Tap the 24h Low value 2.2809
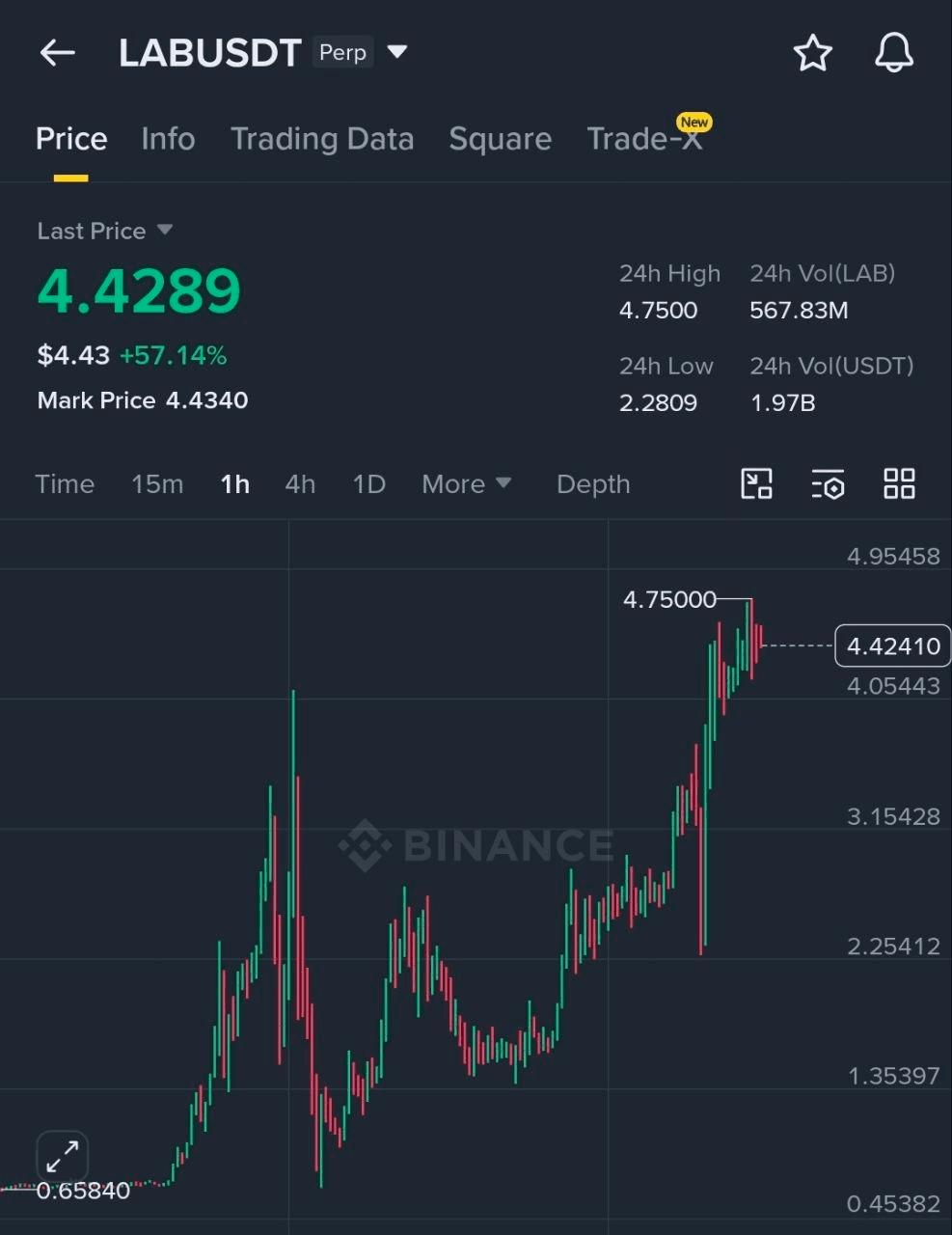The height and width of the screenshot is (1235, 952). point(658,402)
